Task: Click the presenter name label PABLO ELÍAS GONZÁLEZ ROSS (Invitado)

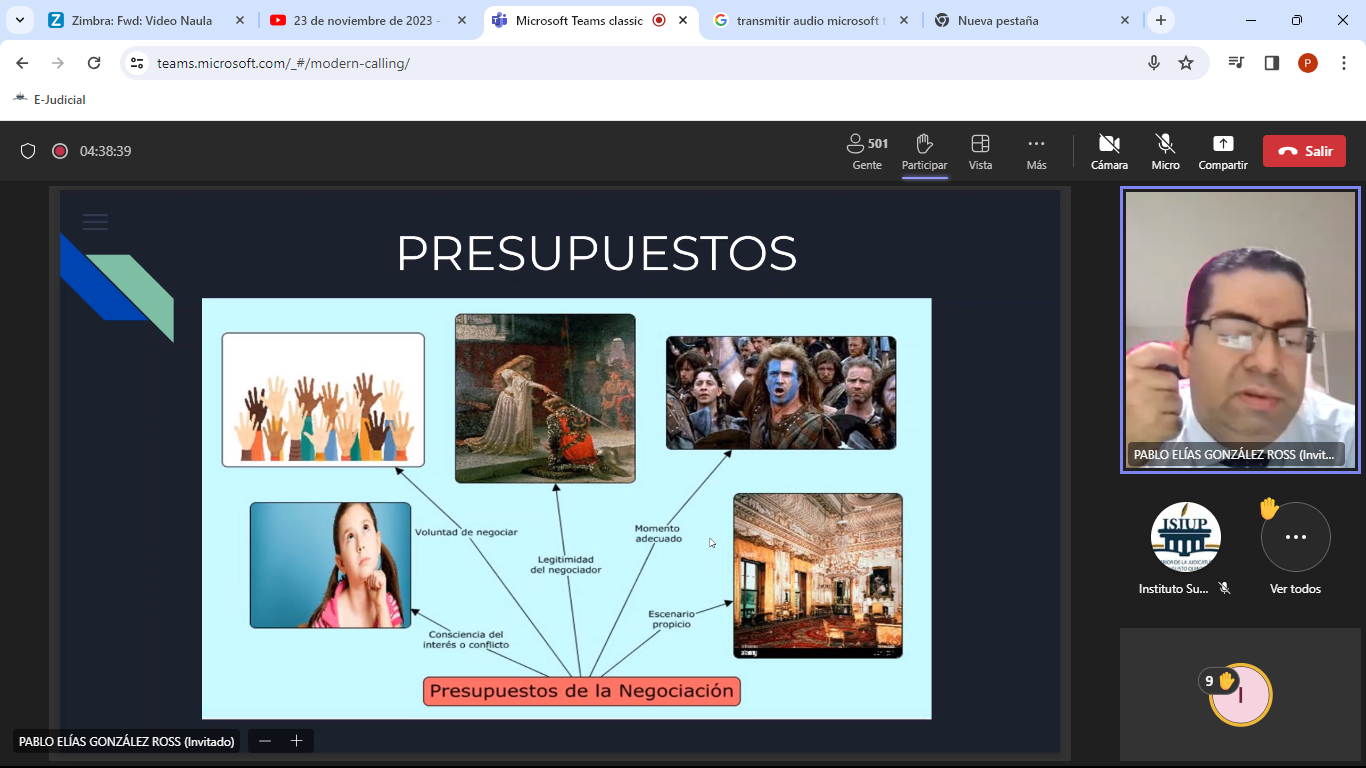Action: tap(126, 741)
